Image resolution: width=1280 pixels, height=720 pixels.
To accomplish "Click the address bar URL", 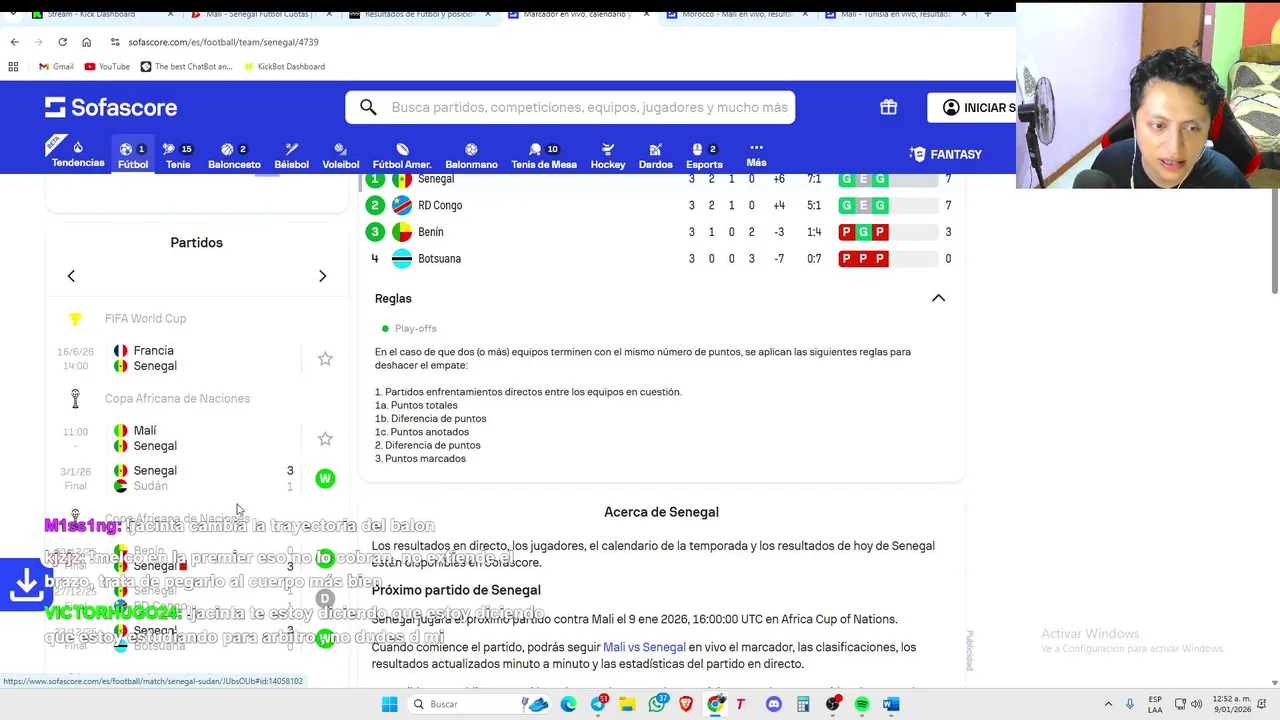I will coord(223,42).
